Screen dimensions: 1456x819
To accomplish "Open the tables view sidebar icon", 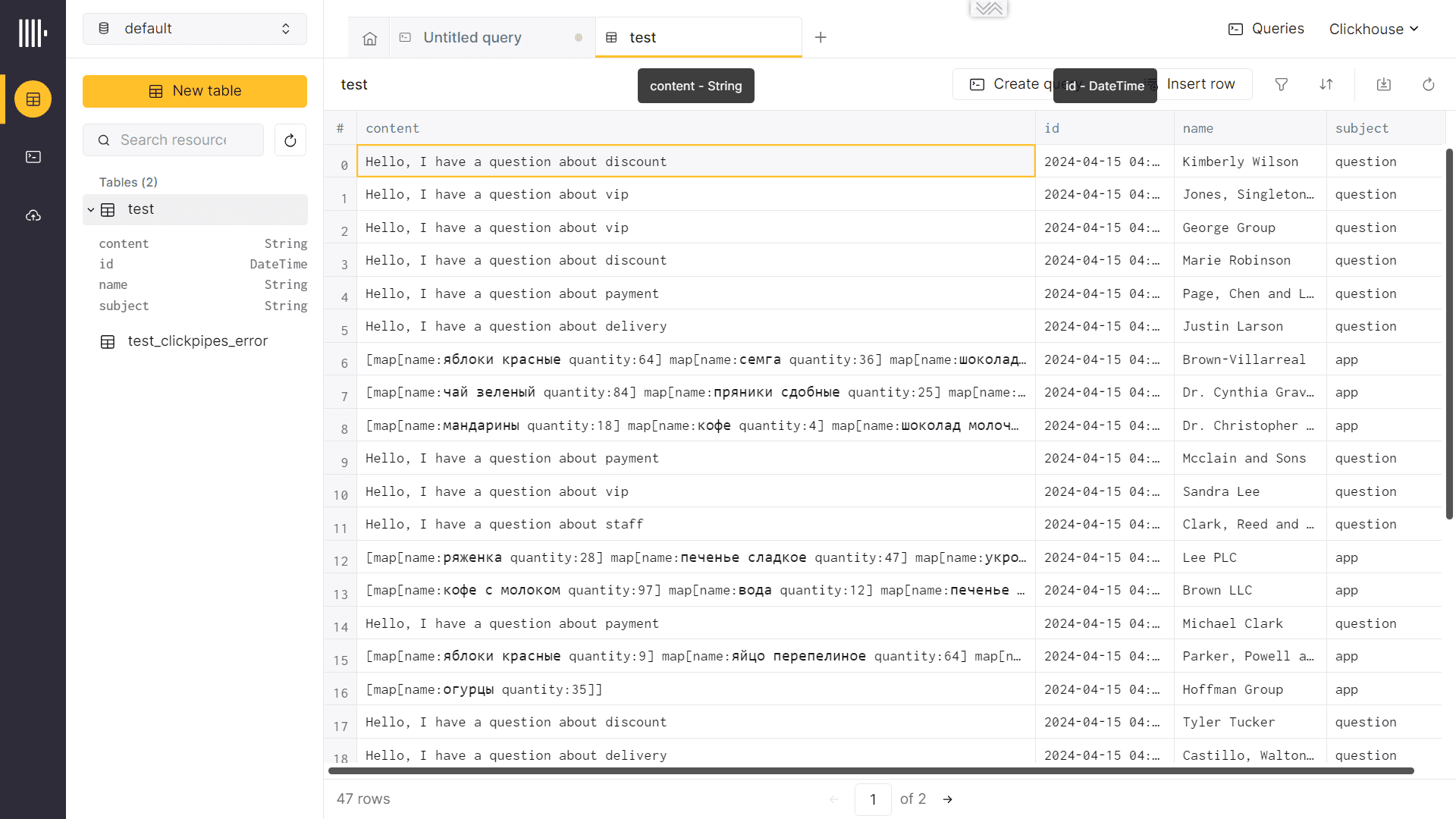I will [33, 99].
